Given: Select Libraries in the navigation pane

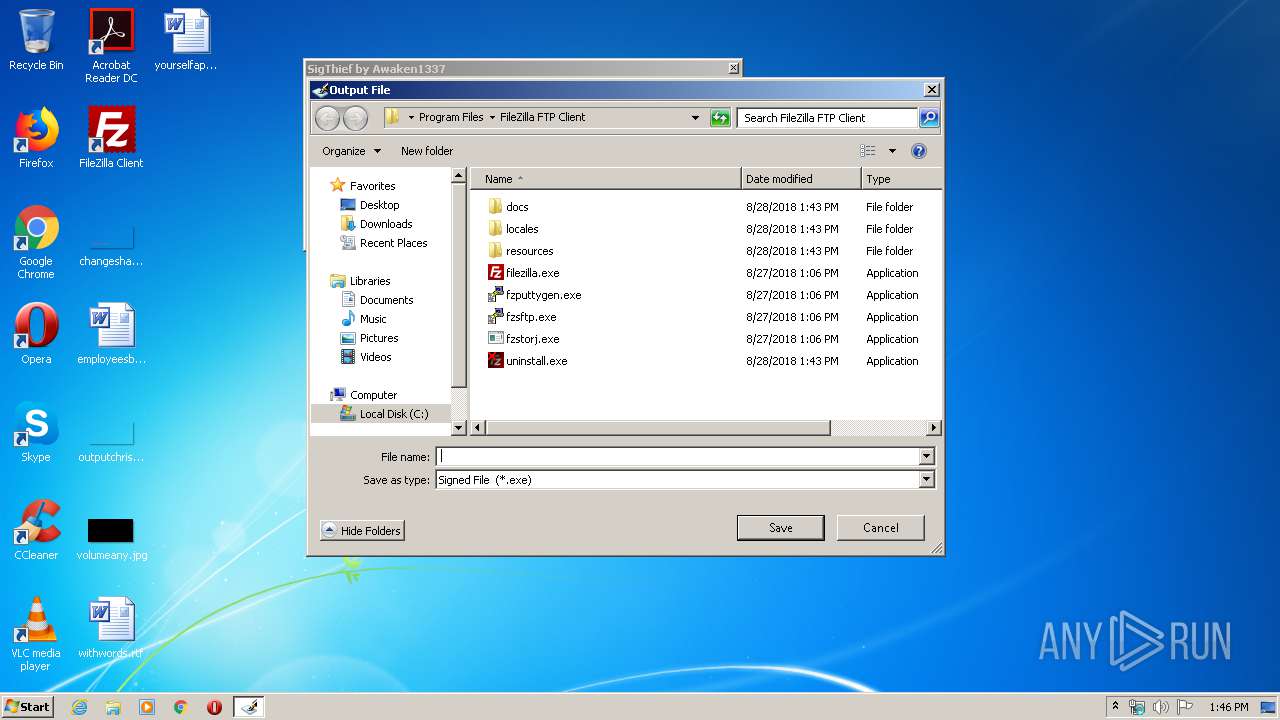Looking at the screenshot, I should [x=370, y=281].
